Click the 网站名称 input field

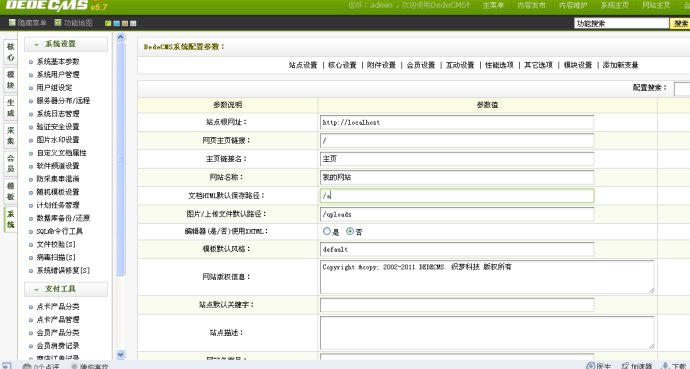(x=457, y=178)
